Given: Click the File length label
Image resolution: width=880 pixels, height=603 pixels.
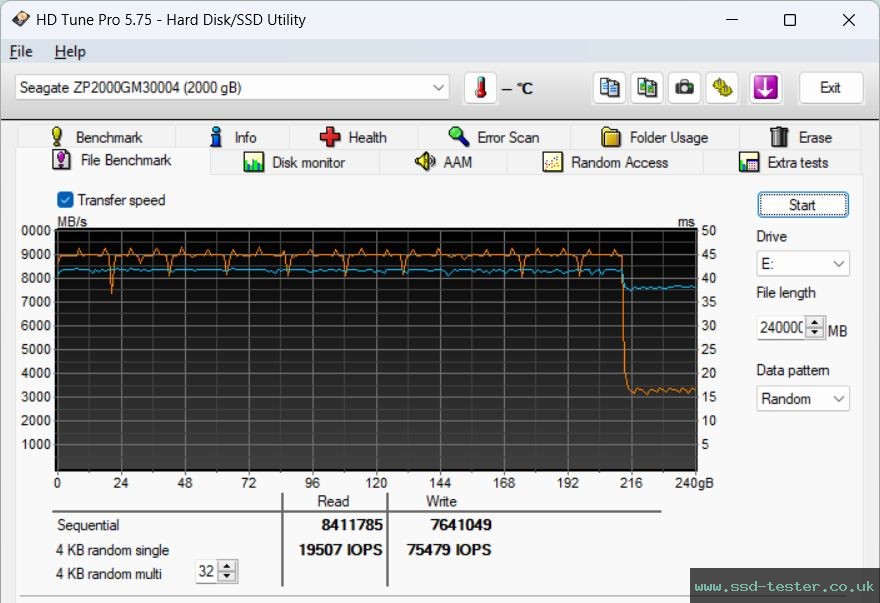Looking at the screenshot, I should tap(786, 293).
